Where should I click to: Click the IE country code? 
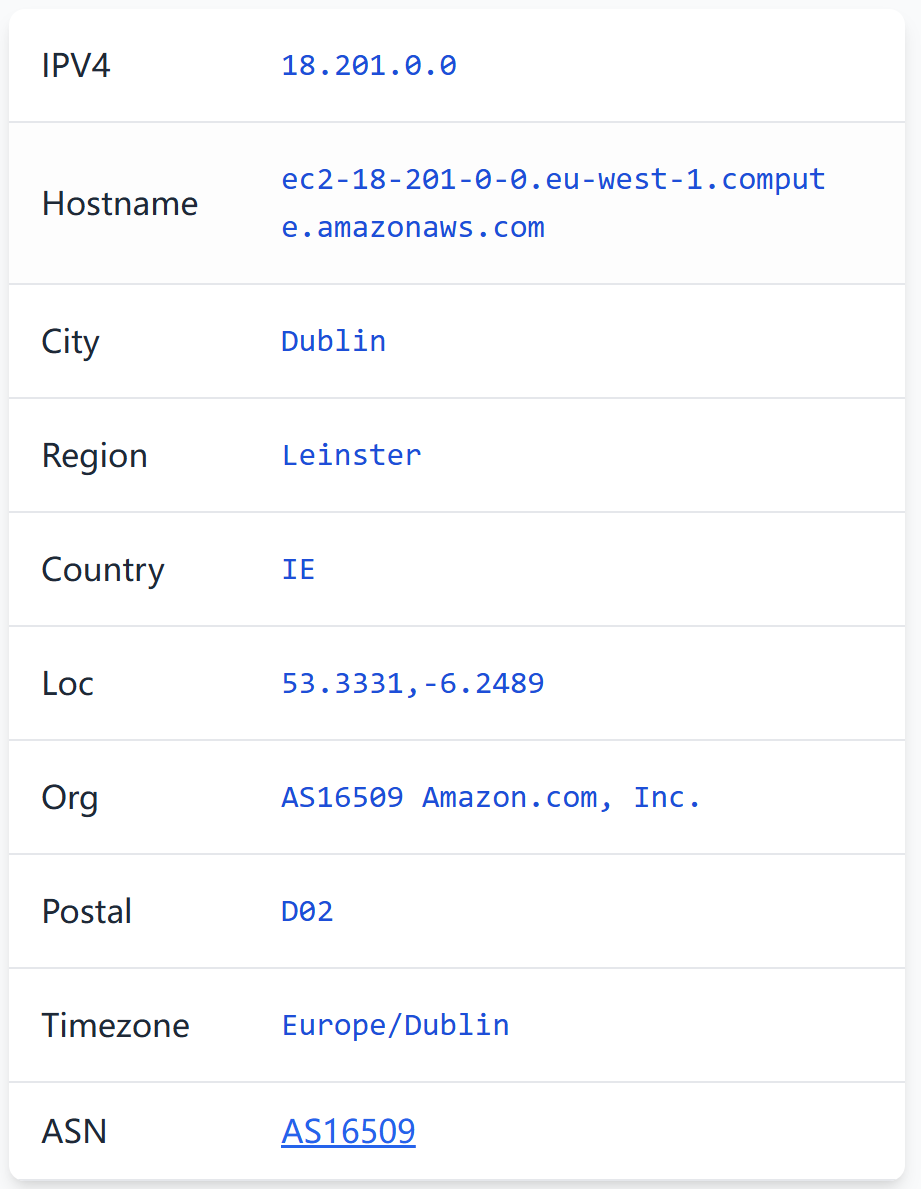[x=298, y=569]
